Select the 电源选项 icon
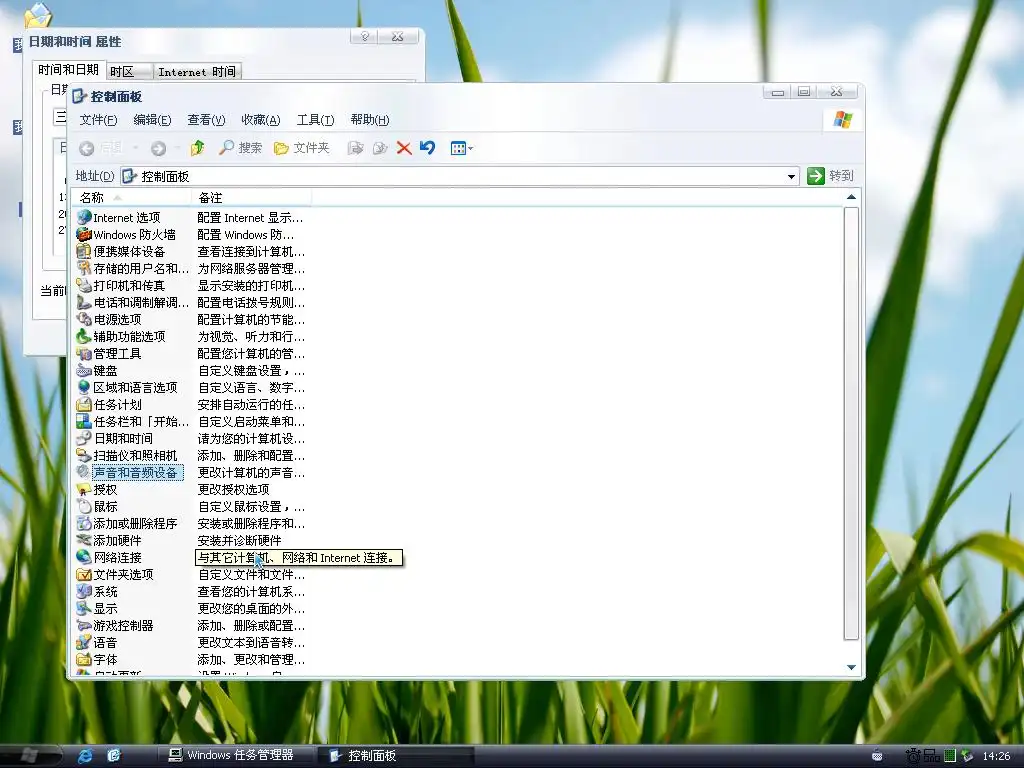 click(x=84, y=319)
